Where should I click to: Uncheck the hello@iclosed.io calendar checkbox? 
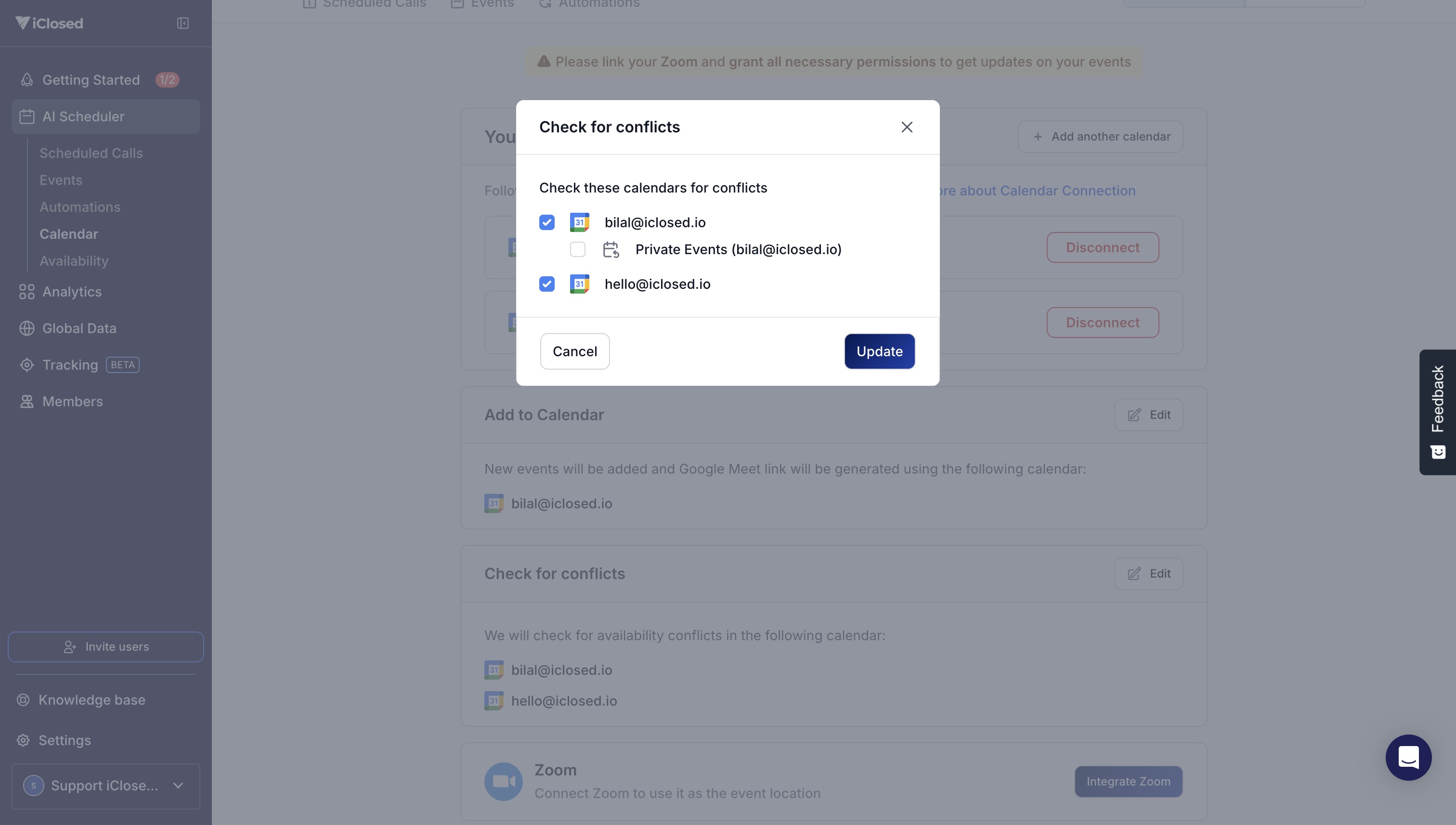tap(546, 284)
